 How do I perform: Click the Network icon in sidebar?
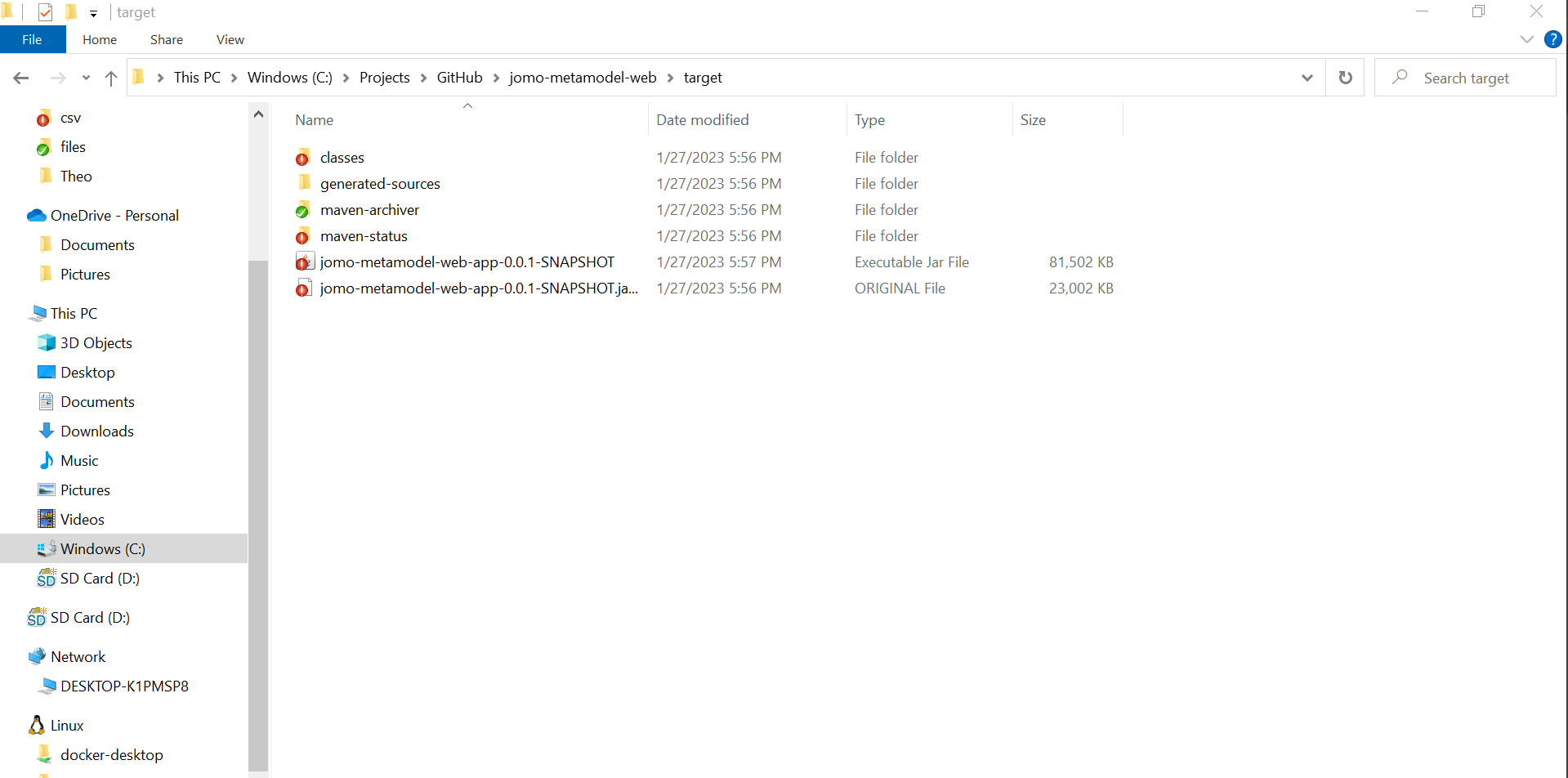pyautogui.click(x=37, y=657)
